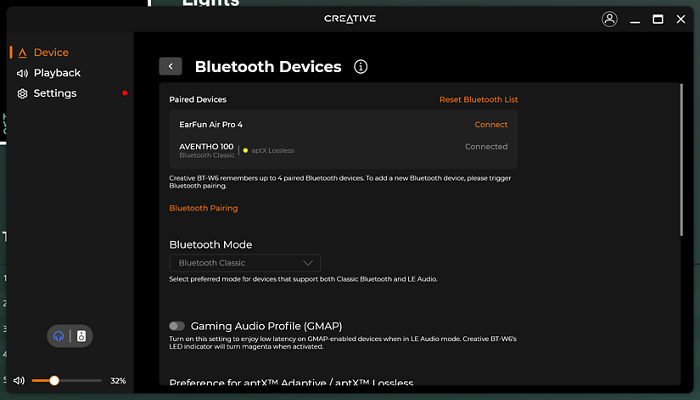Select the AVENTHO 100 paired device row

click(343, 150)
